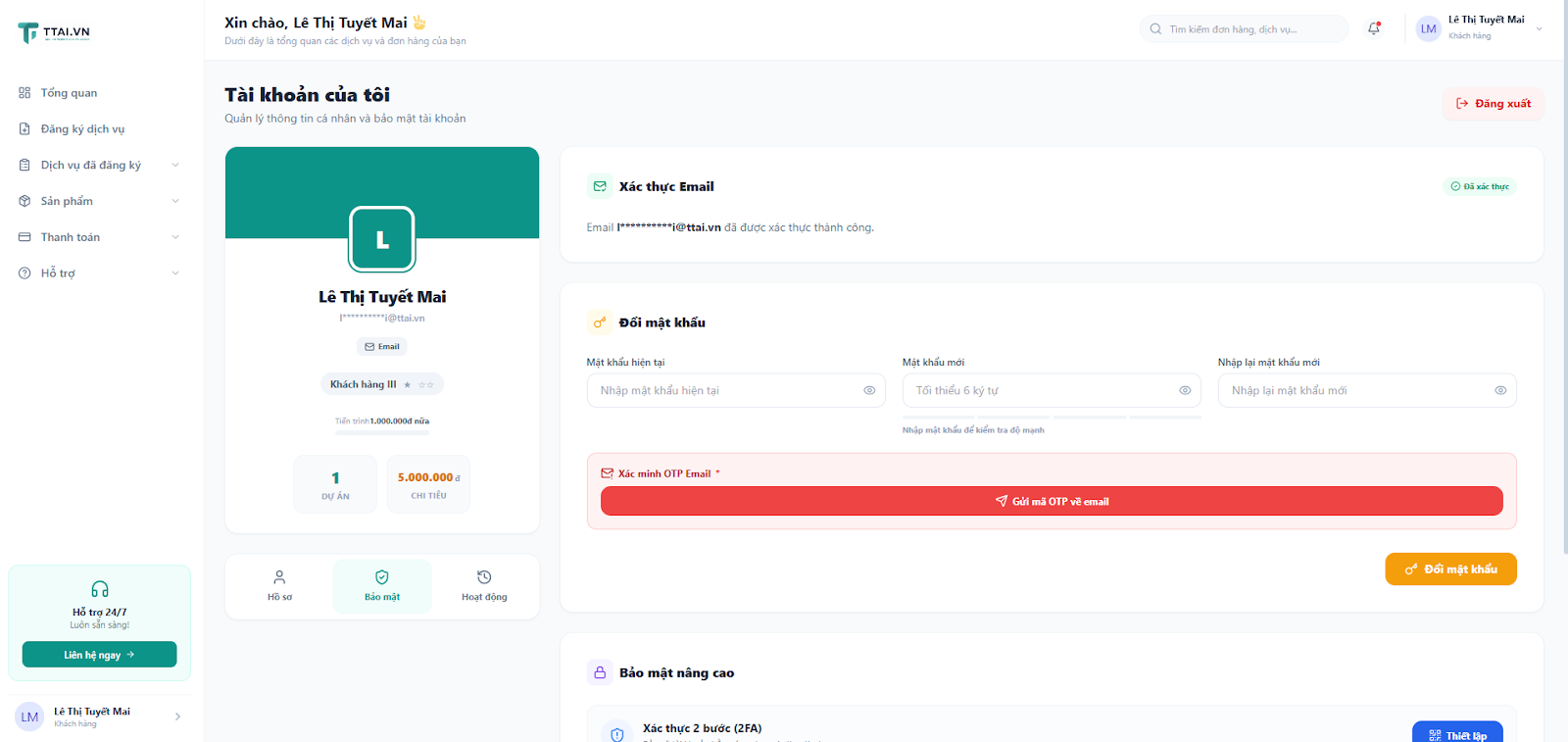Expand Dịch vụ đã đăng ký submenu
This screenshot has height=742, width=1568.
point(175,165)
